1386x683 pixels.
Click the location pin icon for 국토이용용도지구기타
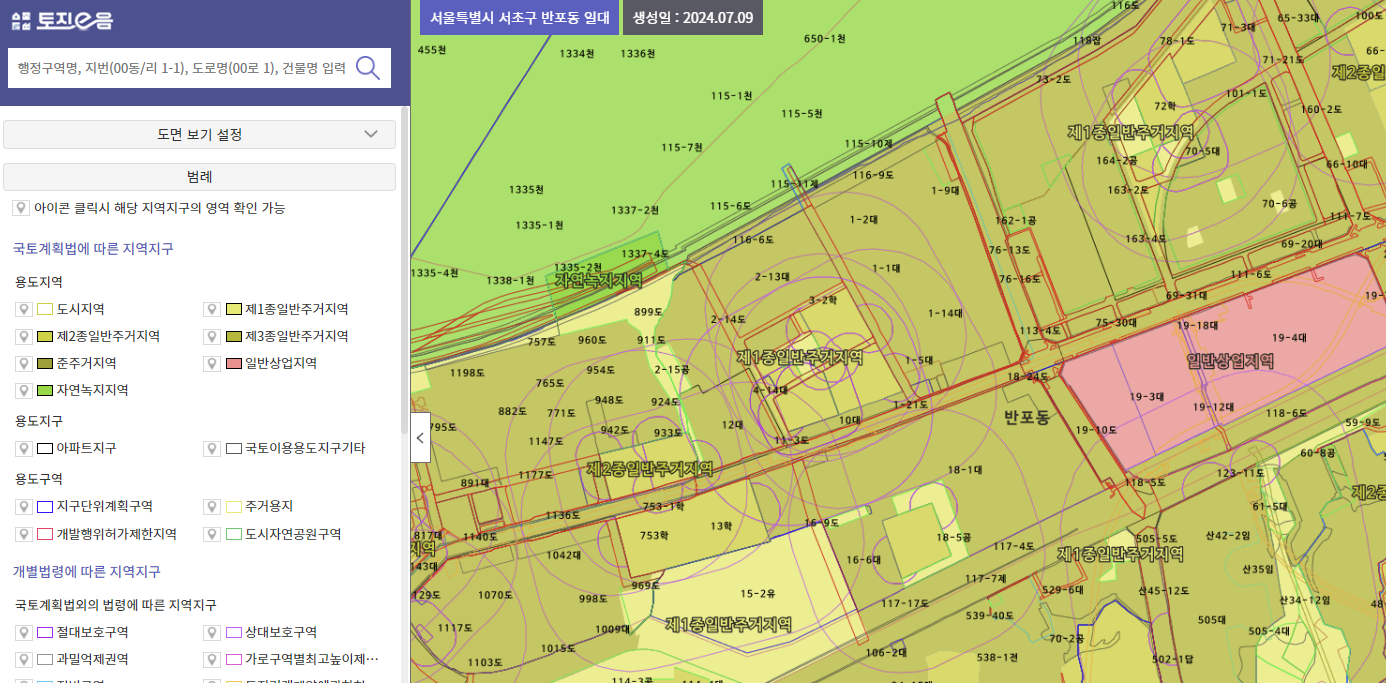point(211,448)
